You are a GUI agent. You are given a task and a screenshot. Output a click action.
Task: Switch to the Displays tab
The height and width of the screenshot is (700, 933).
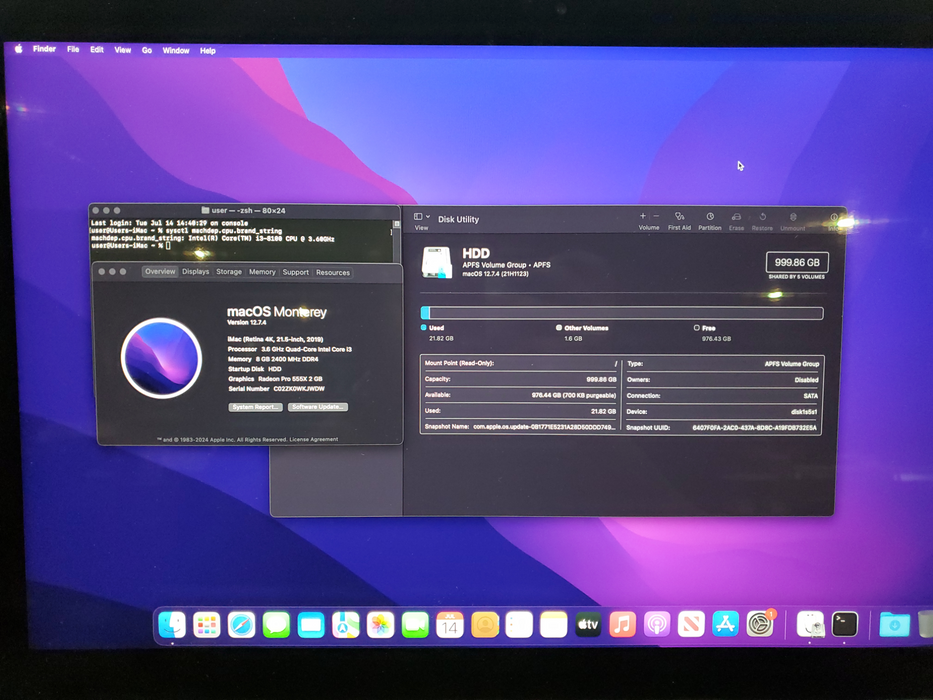coord(196,271)
